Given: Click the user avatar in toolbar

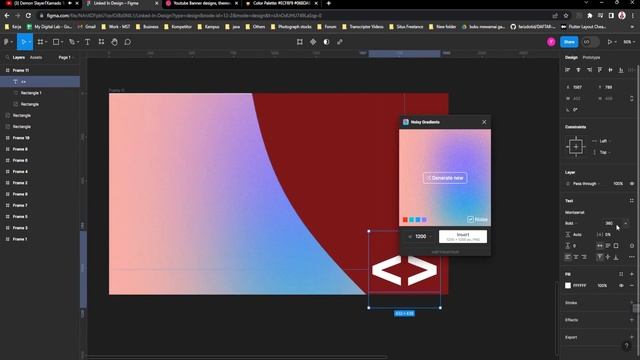Looking at the screenshot, I should [551, 42].
